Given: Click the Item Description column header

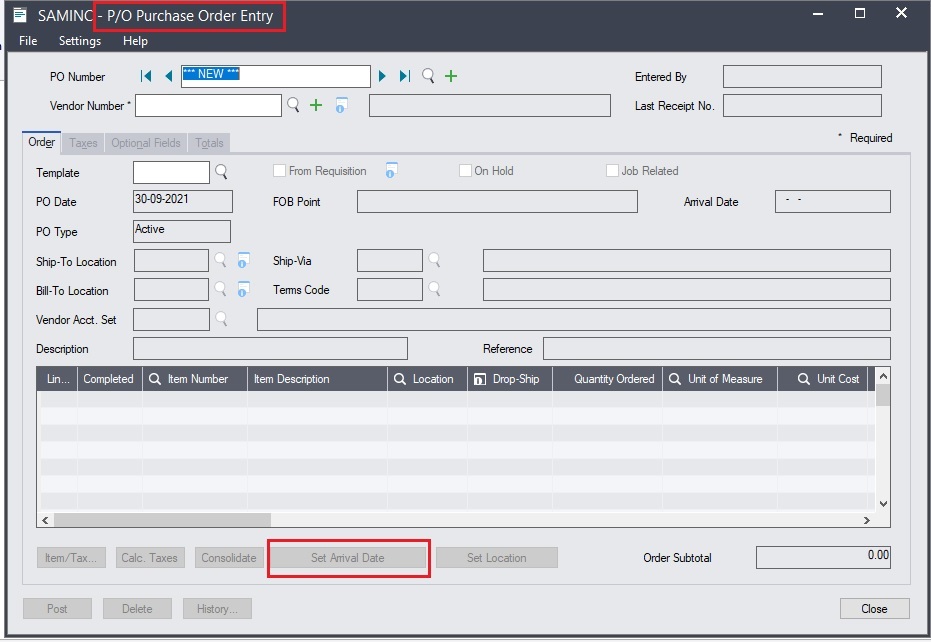Looking at the screenshot, I should tap(317, 379).
